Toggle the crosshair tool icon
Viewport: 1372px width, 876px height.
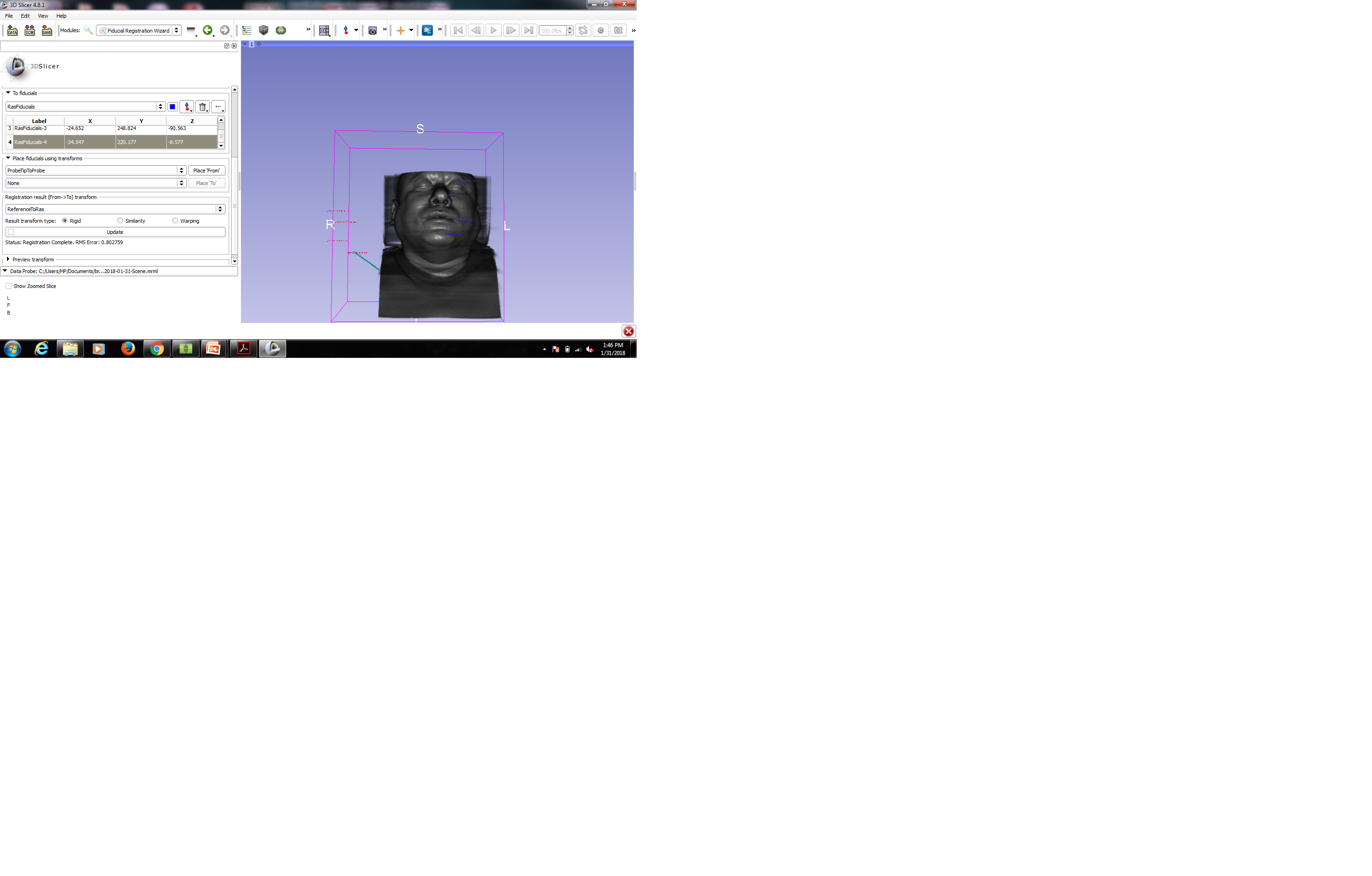400,30
